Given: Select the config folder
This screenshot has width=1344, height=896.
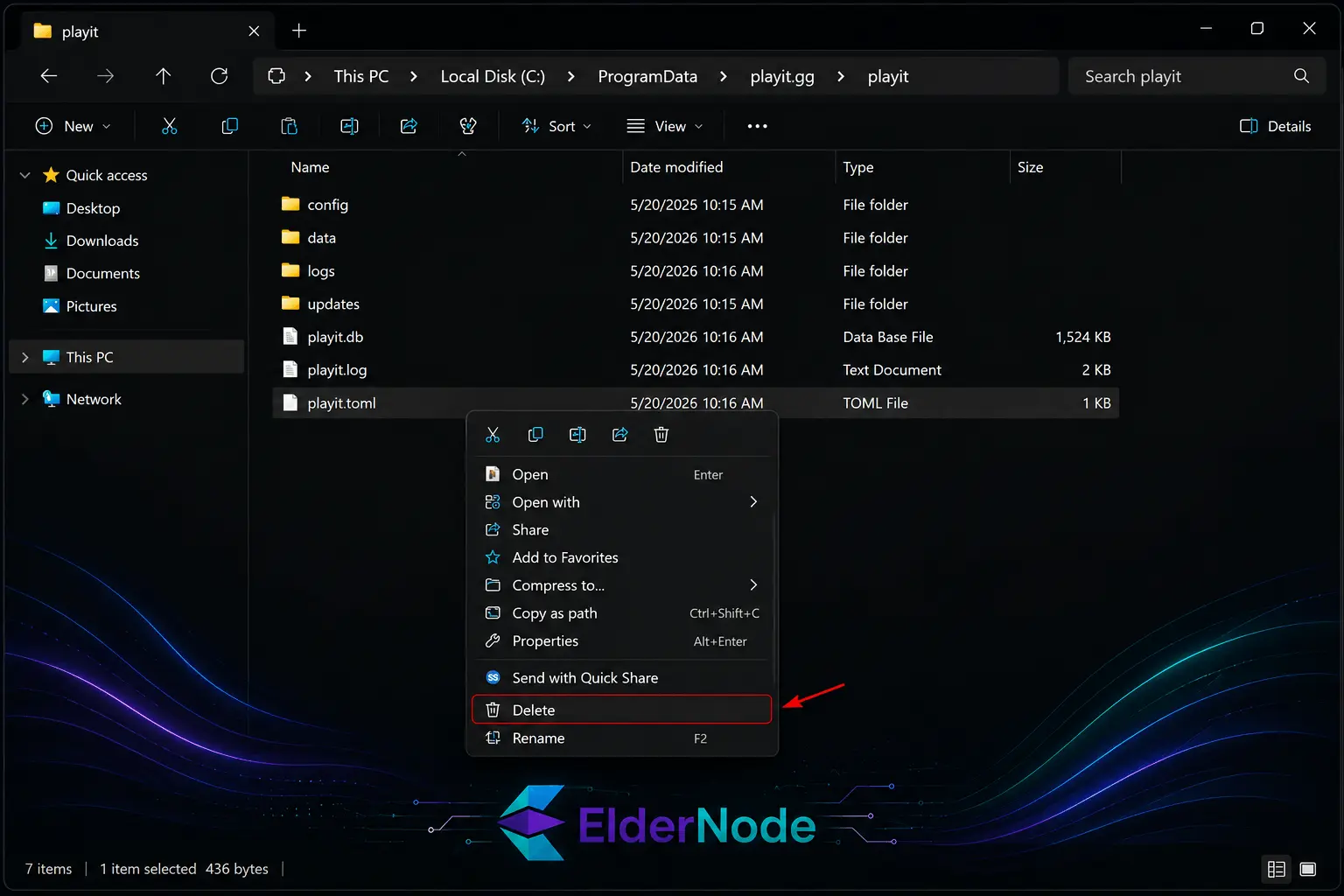Looking at the screenshot, I should pyautogui.click(x=696, y=205).
